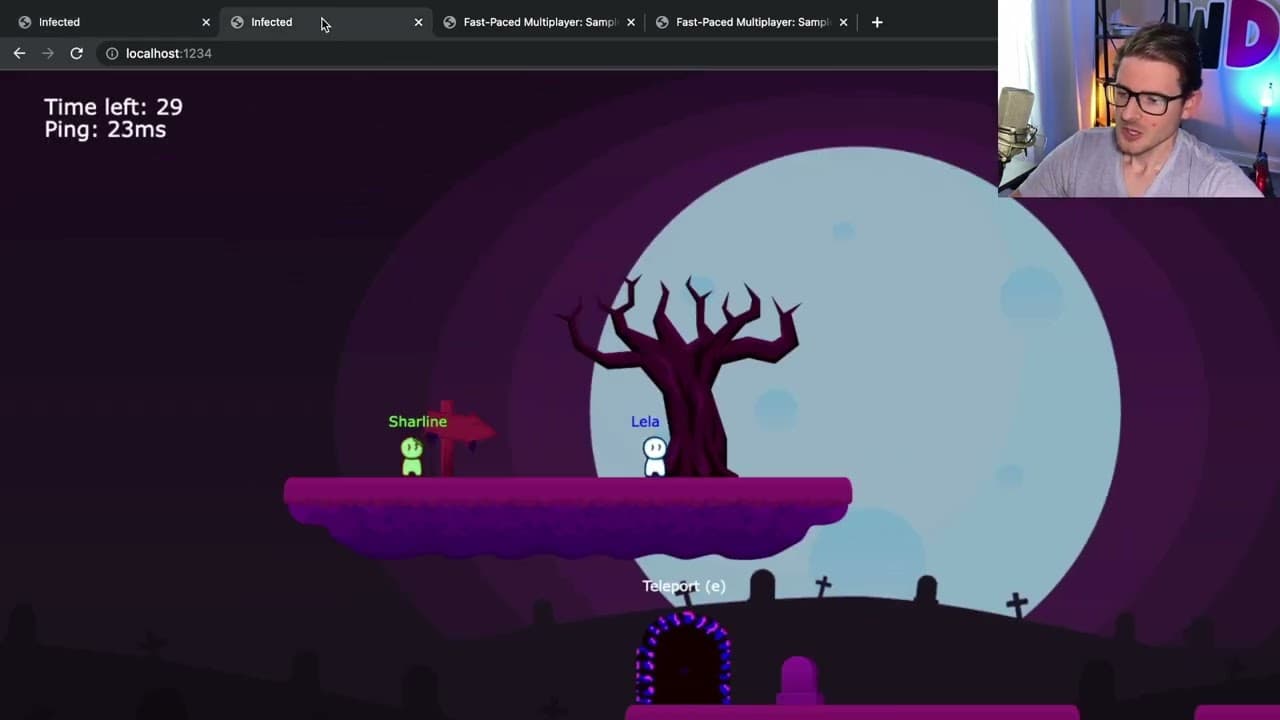Click the globe favicon on first Infected tab
The height and width of the screenshot is (720, 1280).
click(x=25, y=22)
